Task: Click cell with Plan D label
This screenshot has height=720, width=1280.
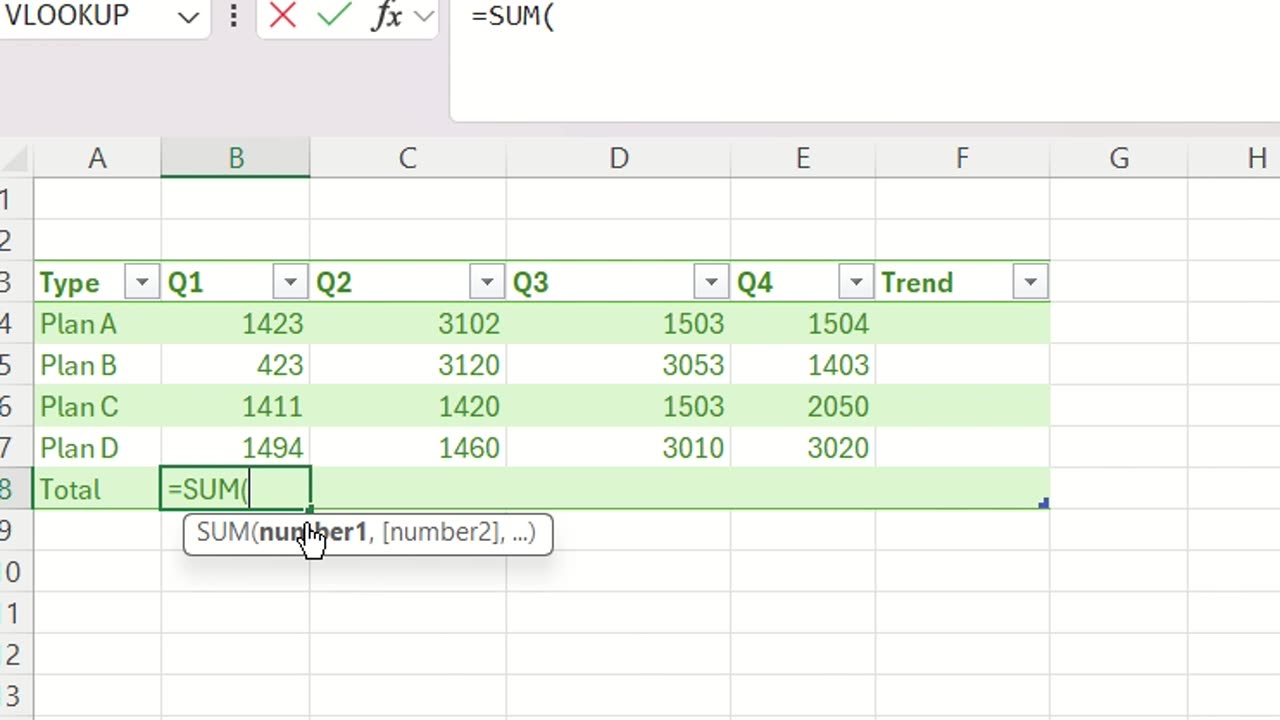Action: point(97,447)
